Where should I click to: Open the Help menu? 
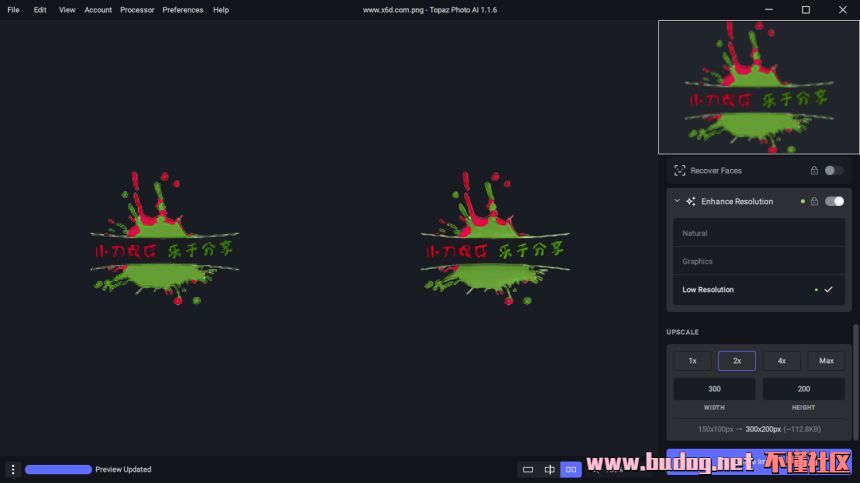tap(221, 10)
